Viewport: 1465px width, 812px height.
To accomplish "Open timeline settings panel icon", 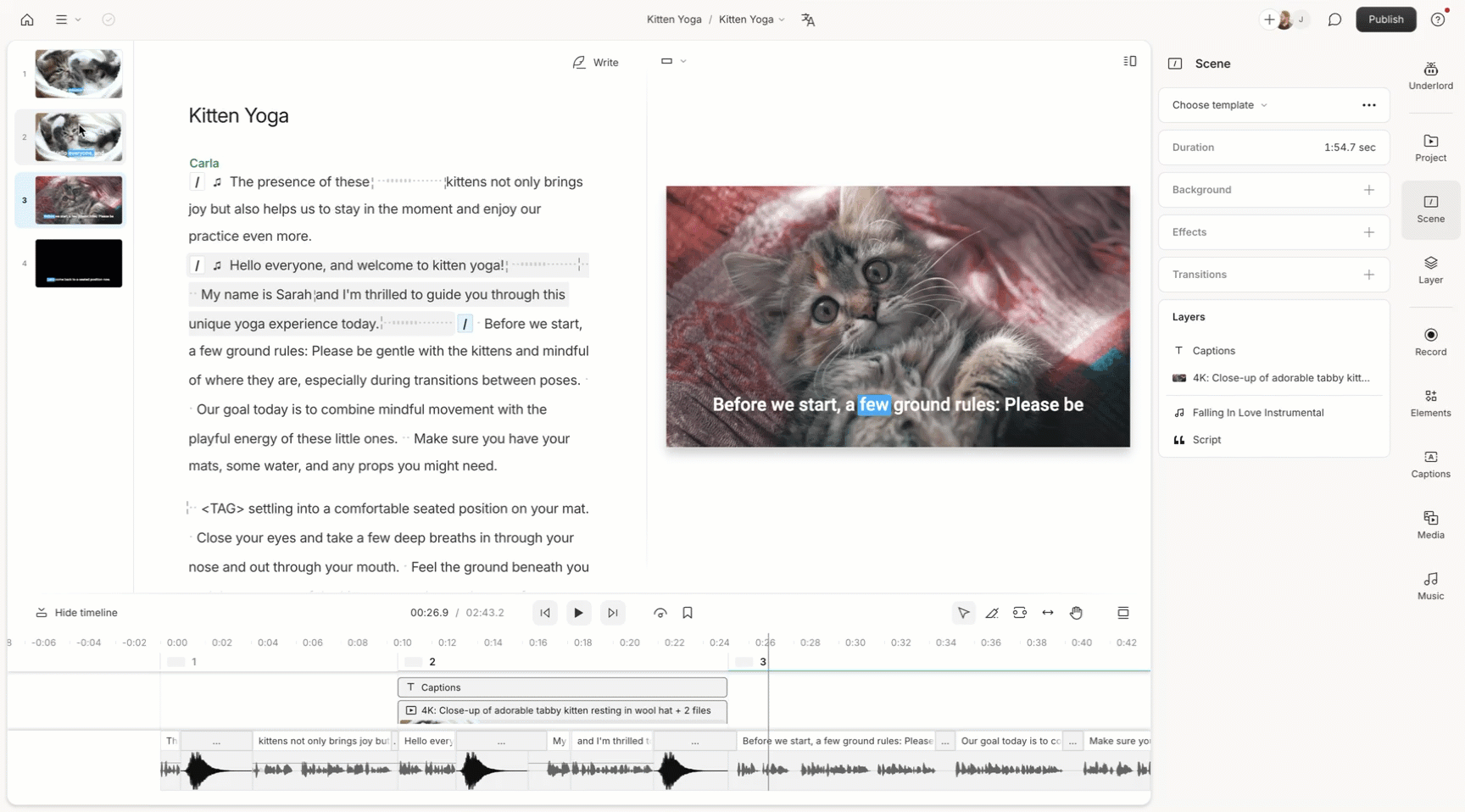I will [1123, 613].
